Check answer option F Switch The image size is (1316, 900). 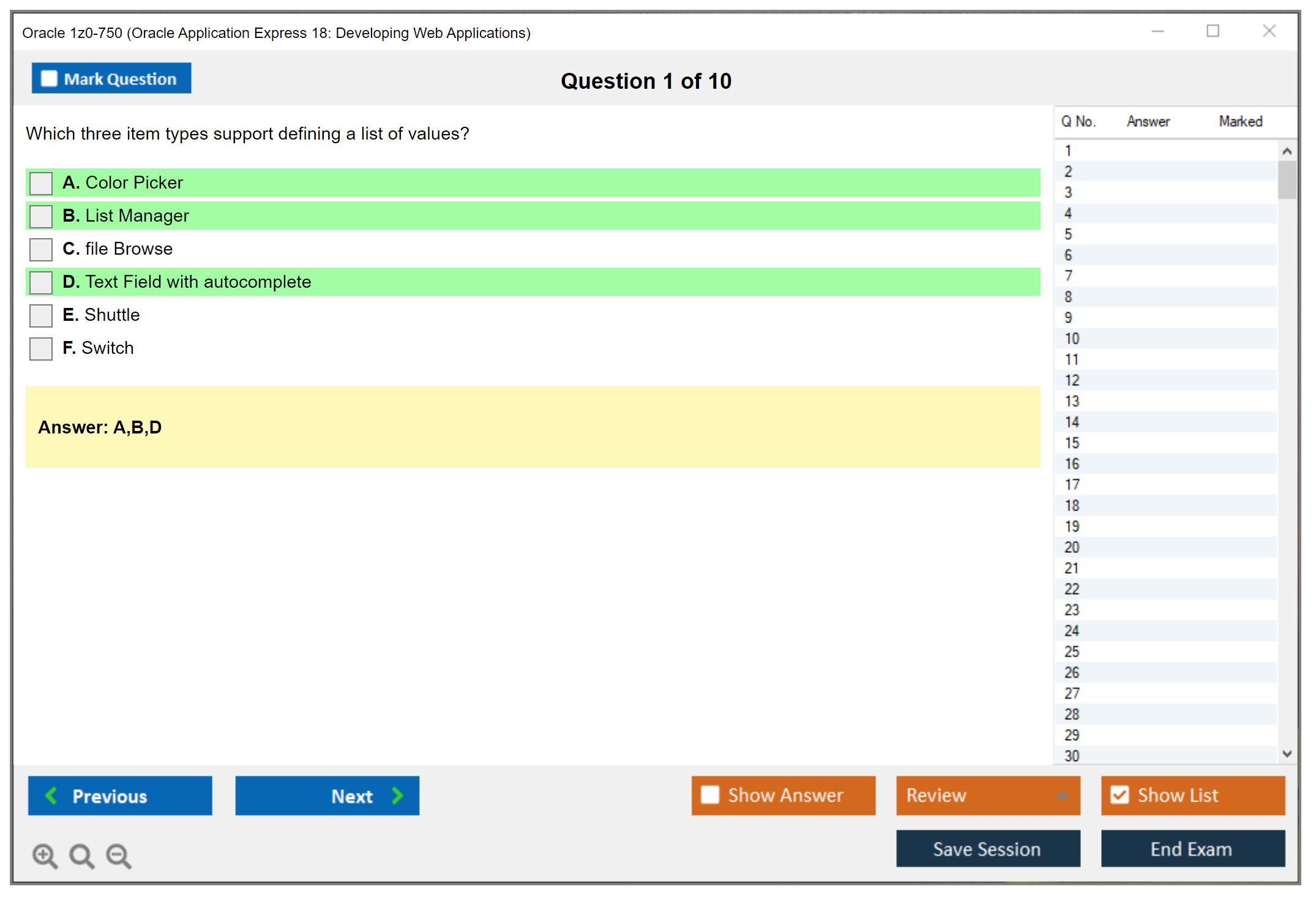(40, 348)
